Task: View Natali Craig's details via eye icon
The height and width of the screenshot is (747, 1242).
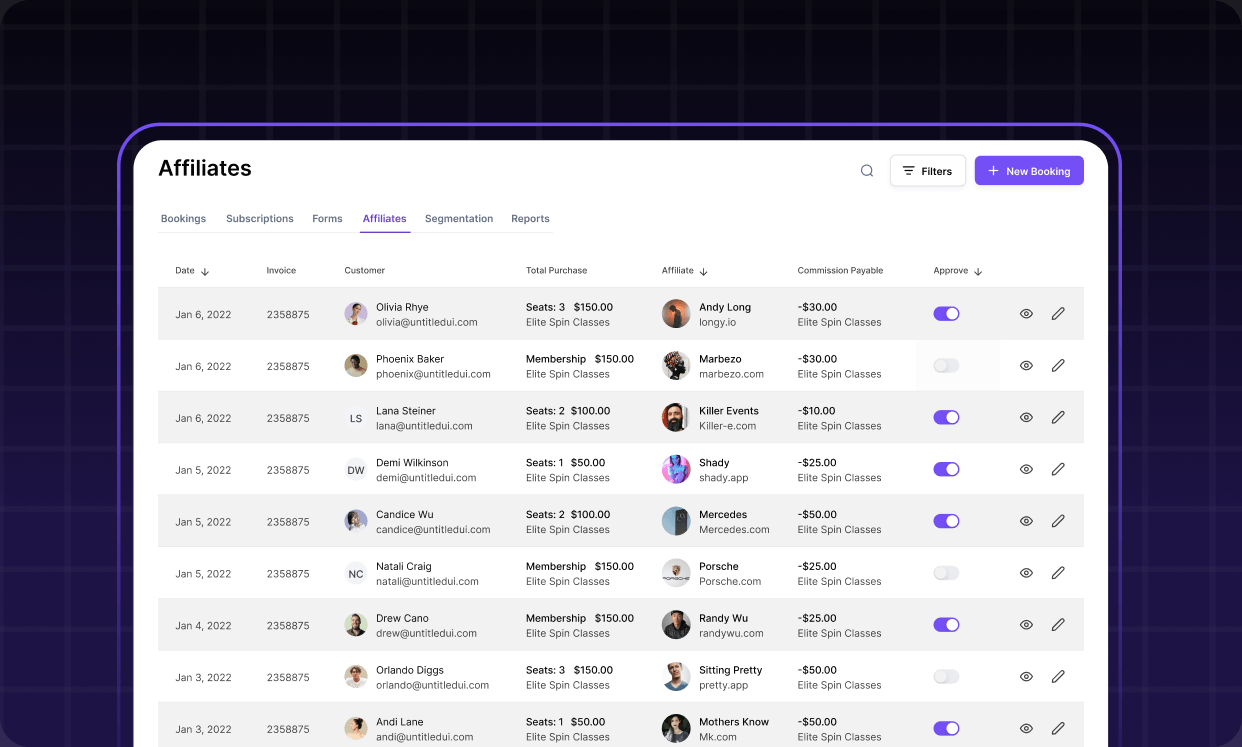Action: click(x=1026, y=573)
